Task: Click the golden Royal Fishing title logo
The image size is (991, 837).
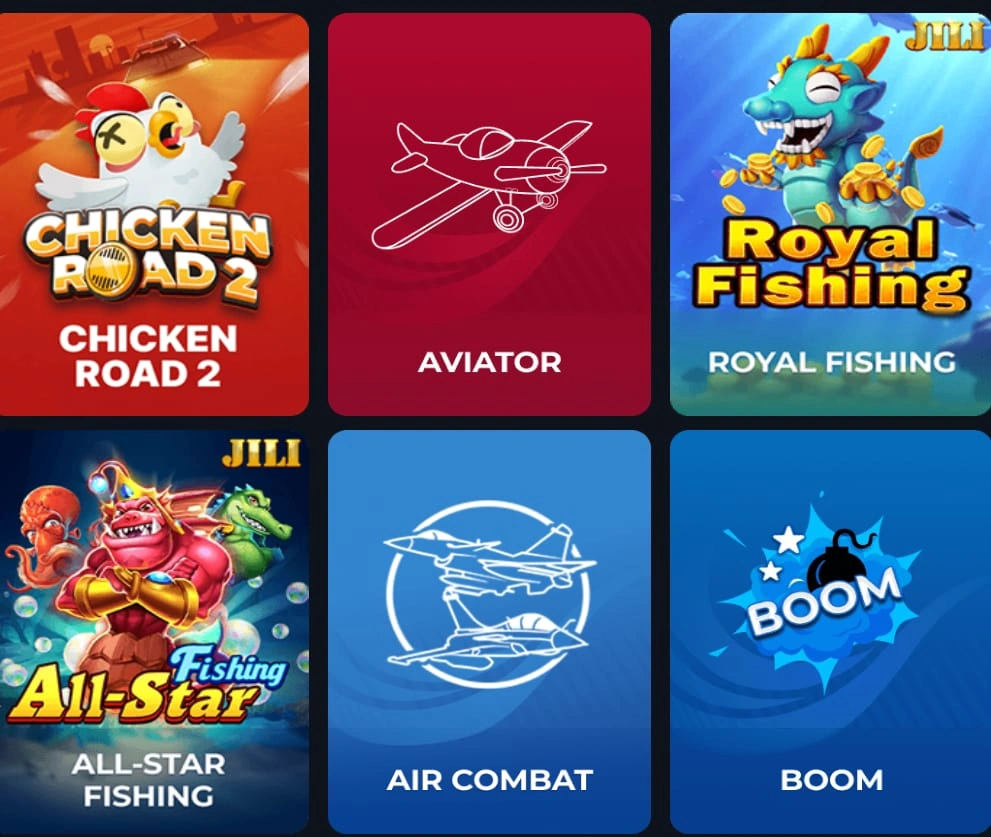Action: click(x=831, y=266)
